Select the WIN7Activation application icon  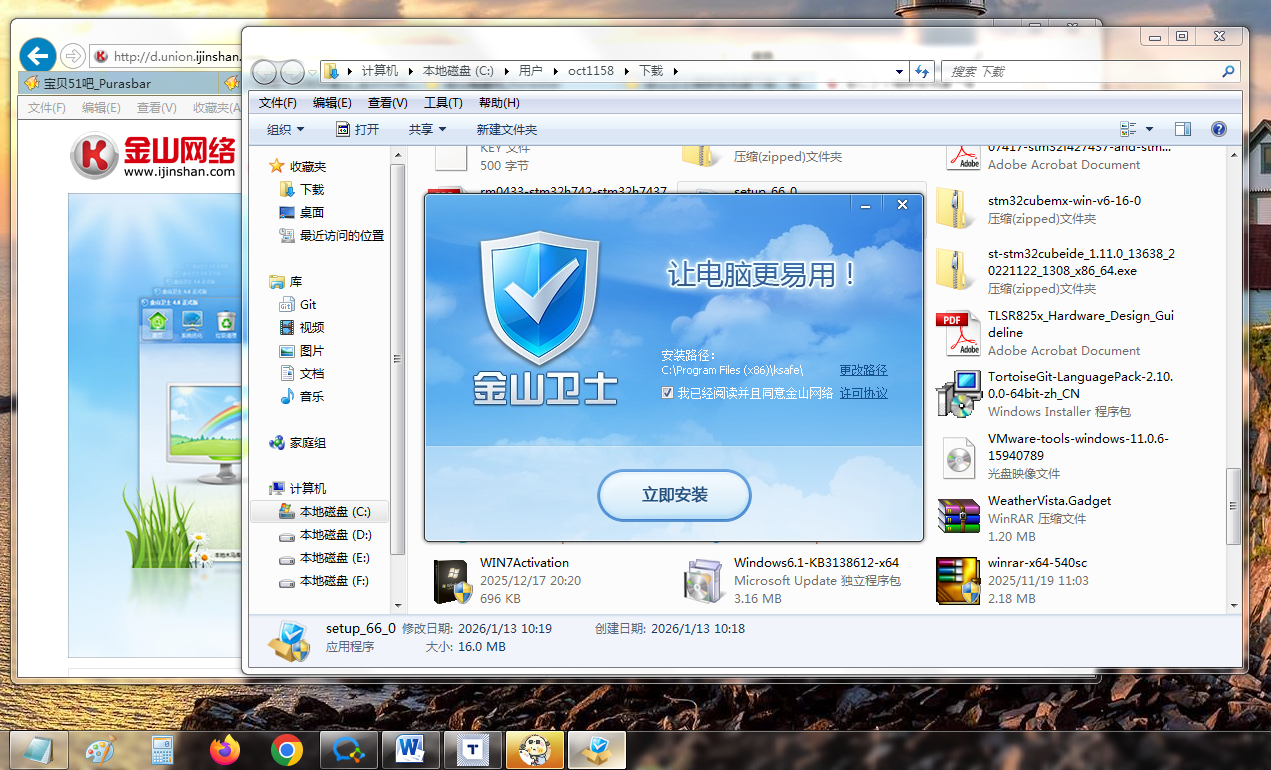pos(453,581)
